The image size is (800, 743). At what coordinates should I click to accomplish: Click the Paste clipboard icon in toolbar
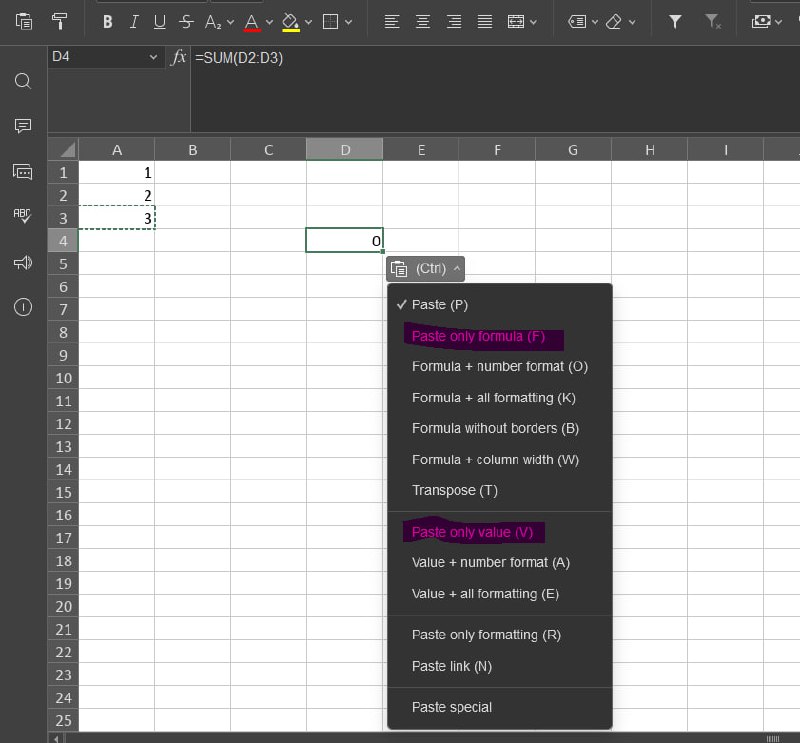(x=23, y=21)
